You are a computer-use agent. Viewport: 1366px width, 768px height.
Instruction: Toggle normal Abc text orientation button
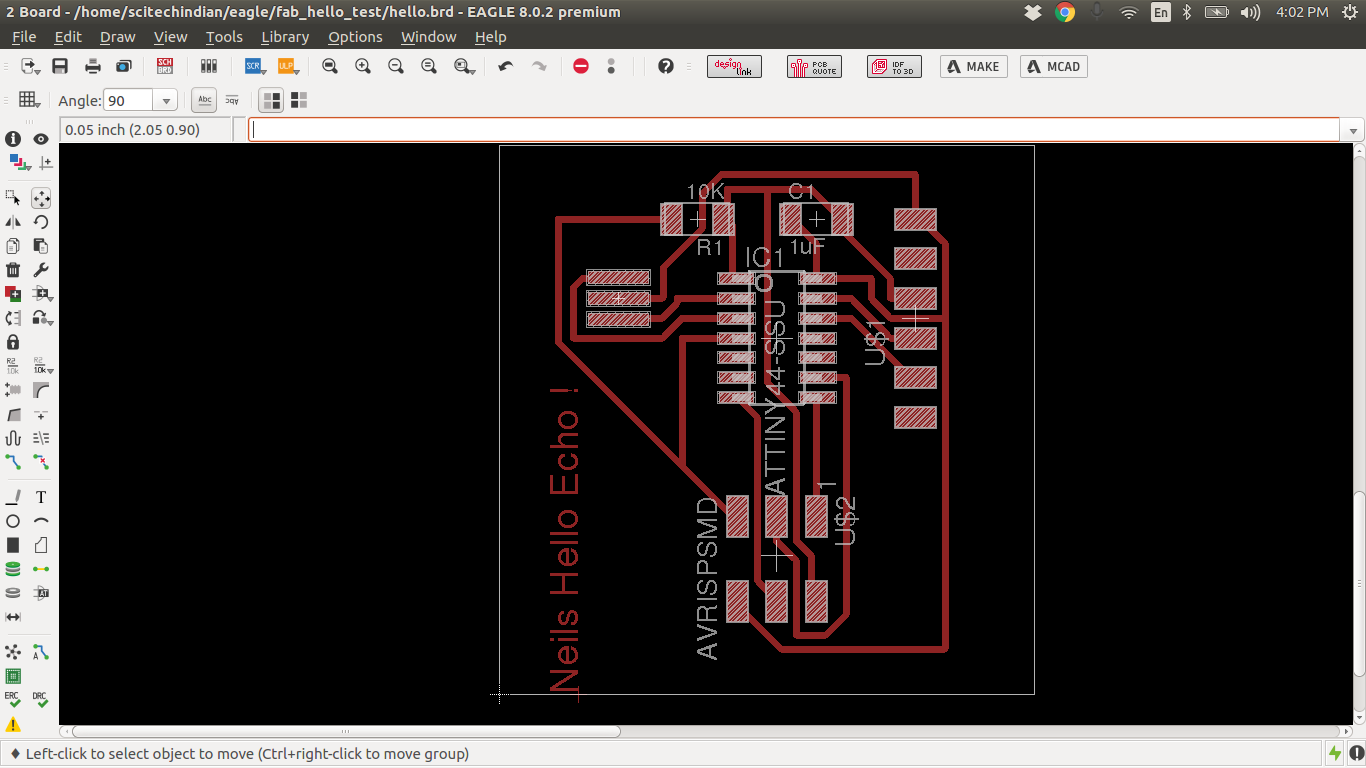click(204, 100)
